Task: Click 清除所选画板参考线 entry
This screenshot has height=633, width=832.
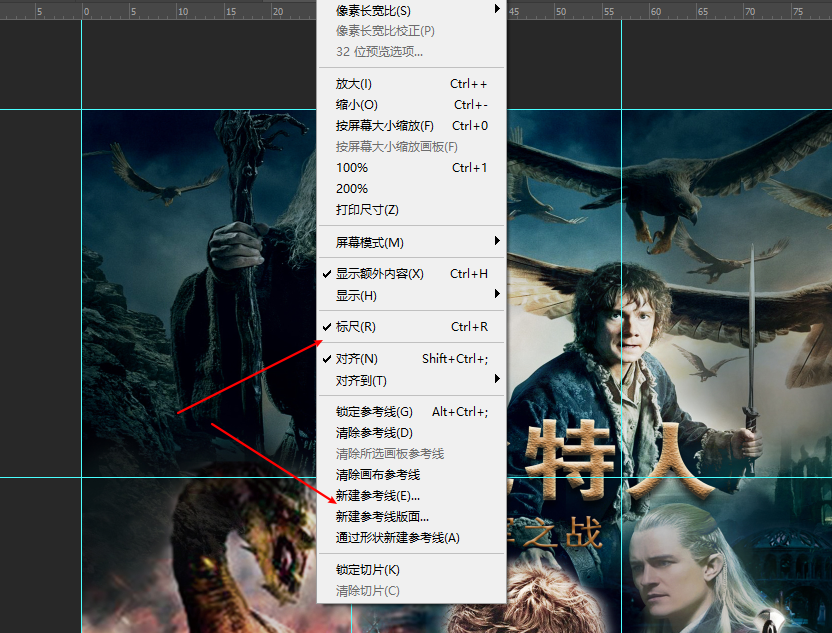Action: (x=411, y=454)
